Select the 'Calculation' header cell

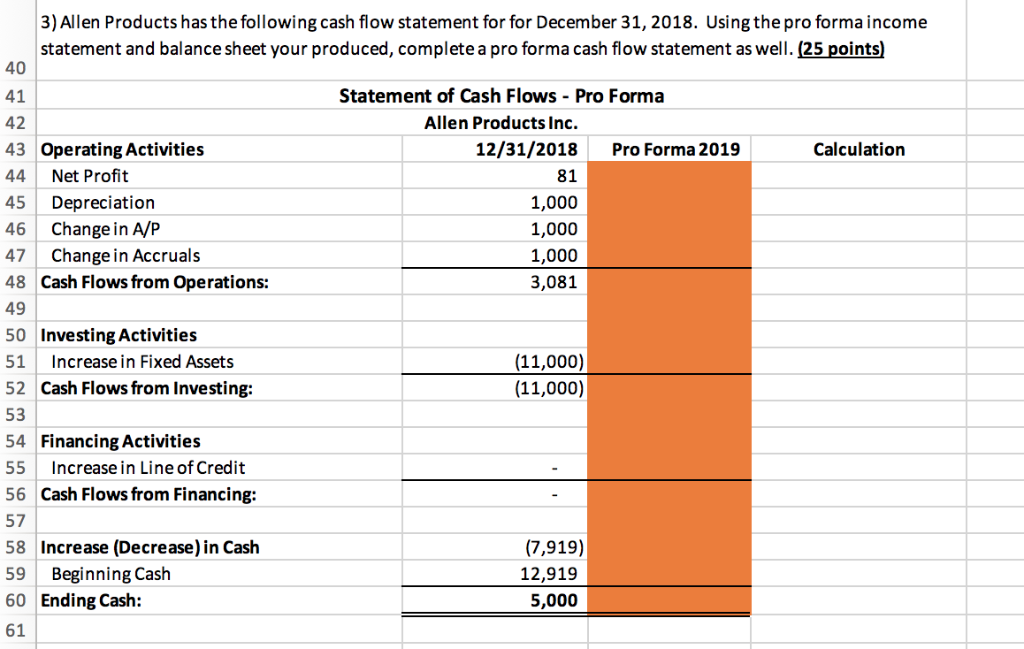click(x=859, y=150)
